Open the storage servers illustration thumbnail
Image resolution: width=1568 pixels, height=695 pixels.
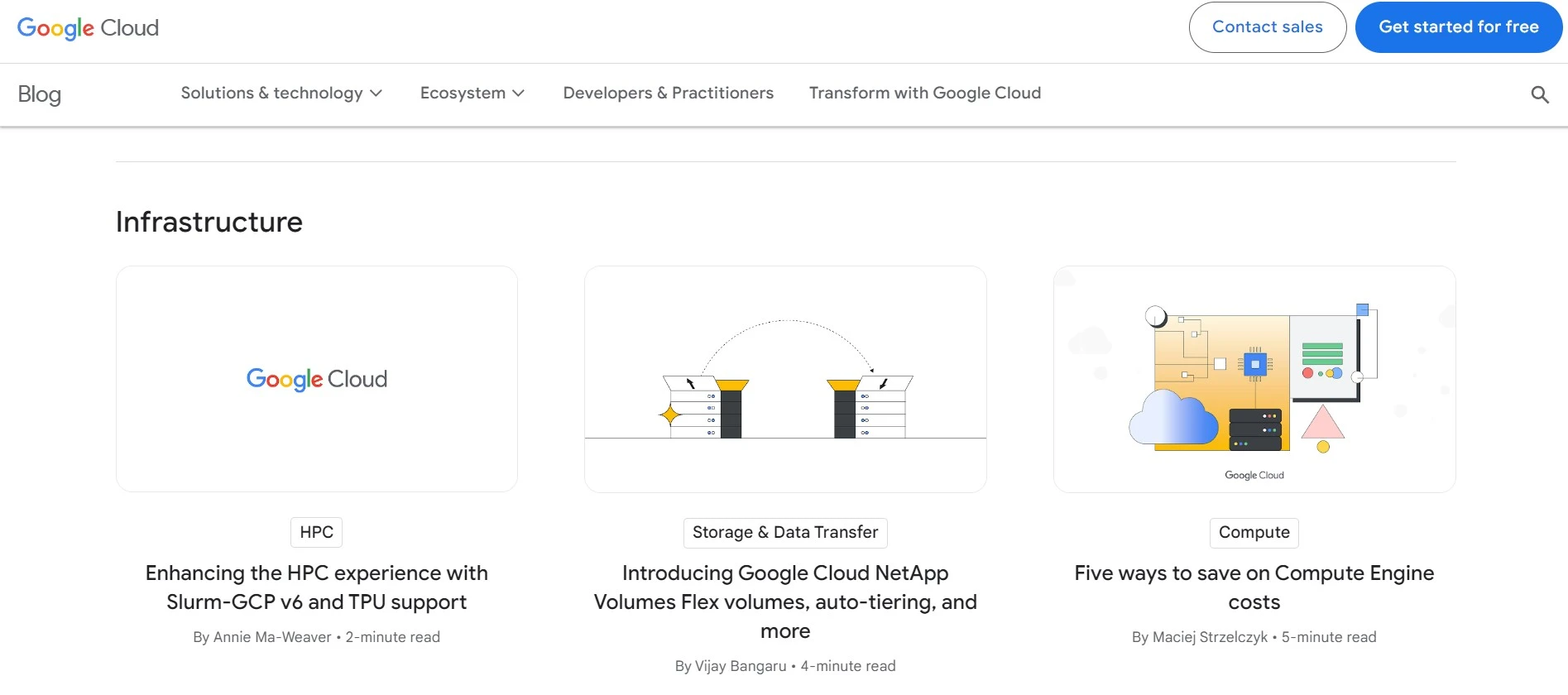click(x=785, y=379)
